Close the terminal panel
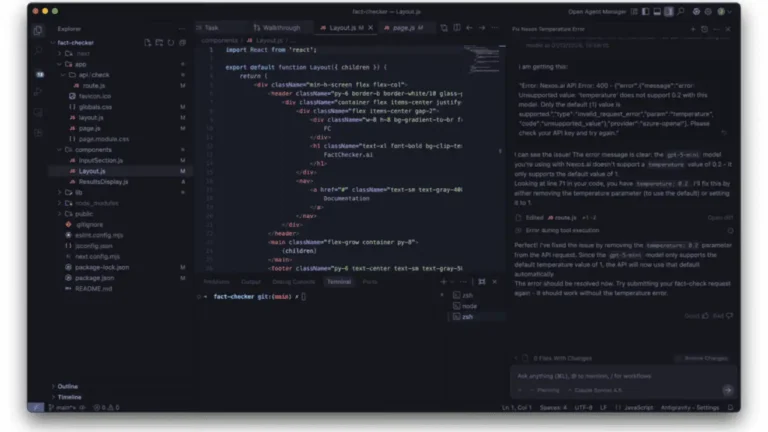 (x=495, y=282)
